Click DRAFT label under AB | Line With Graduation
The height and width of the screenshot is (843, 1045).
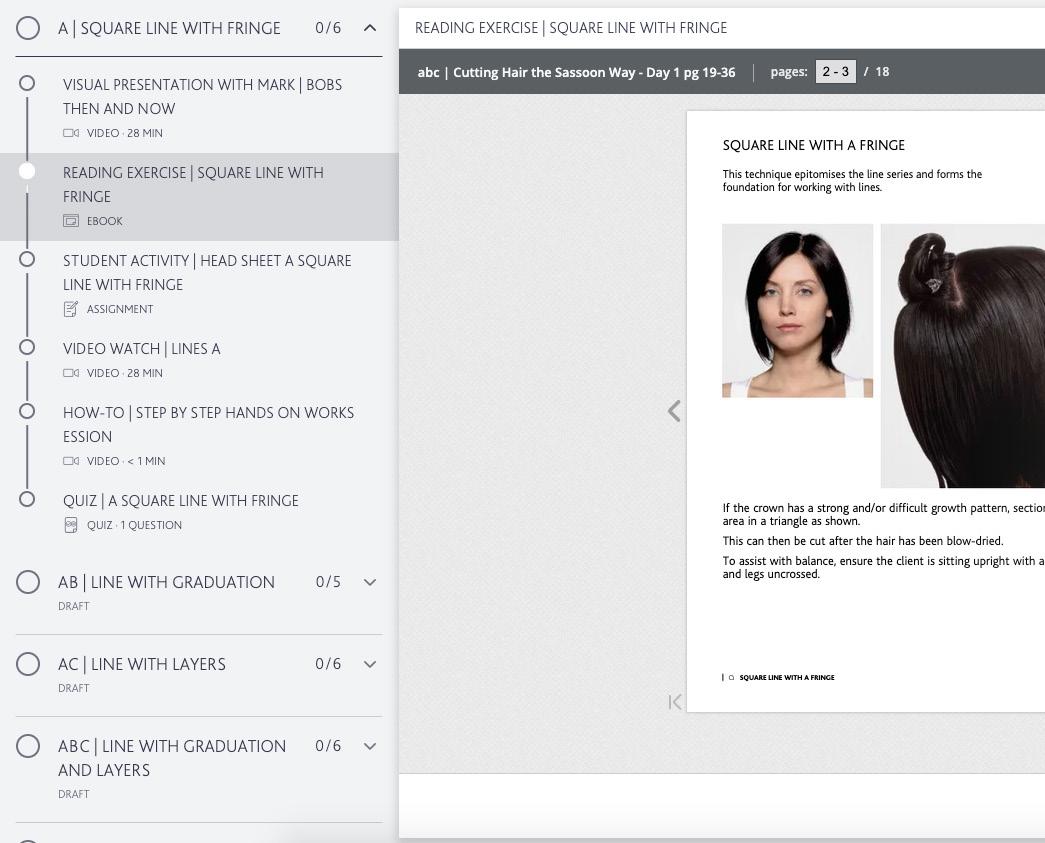click(x=73, y=606)
